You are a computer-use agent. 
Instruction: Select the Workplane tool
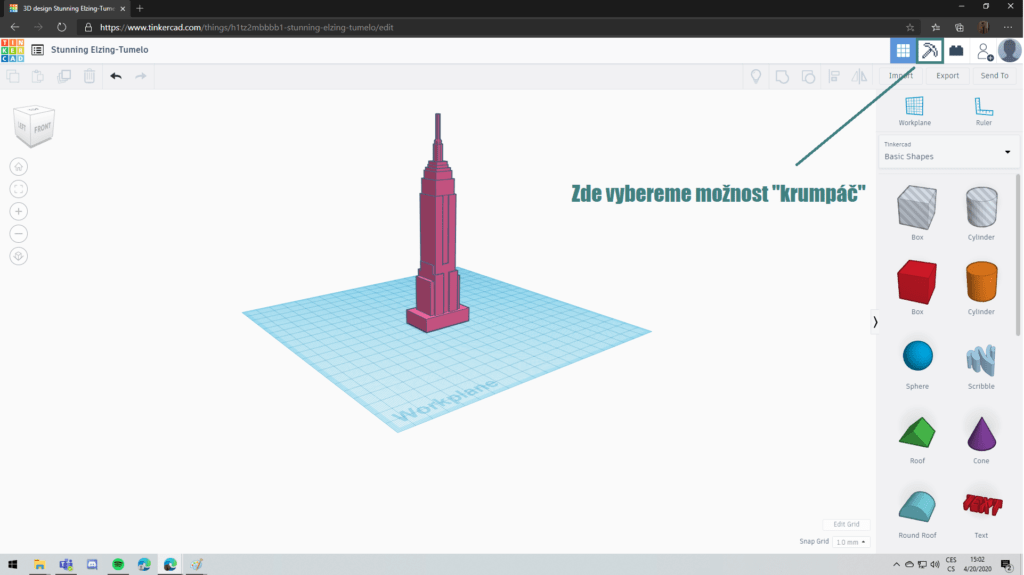tap(914, 110)
